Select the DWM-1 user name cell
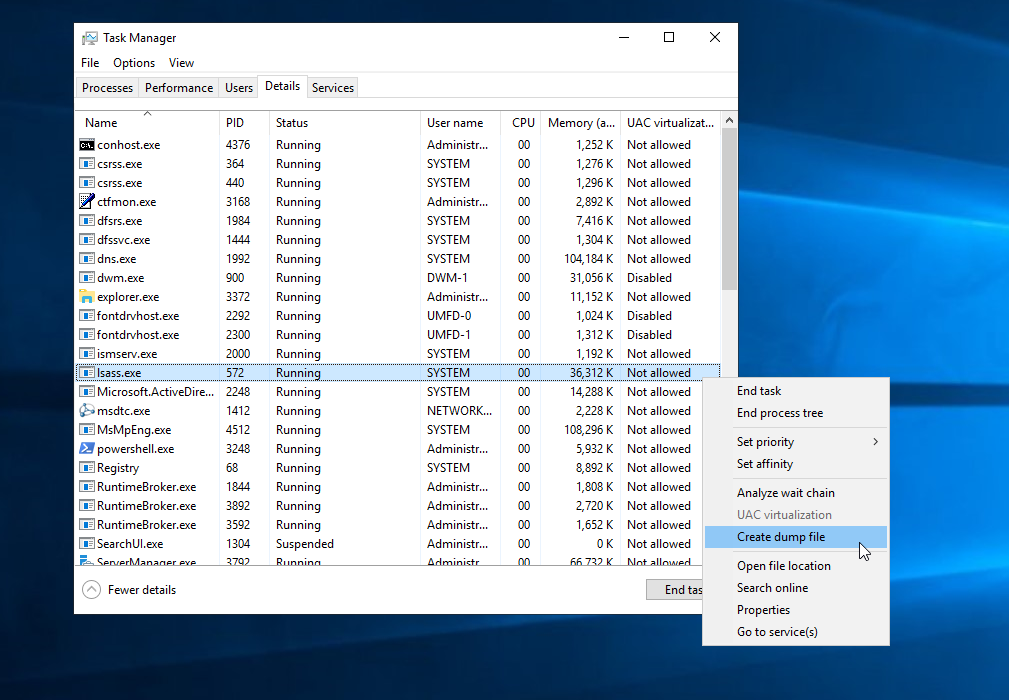This screenshot has width=1009, height=700. 449,278
